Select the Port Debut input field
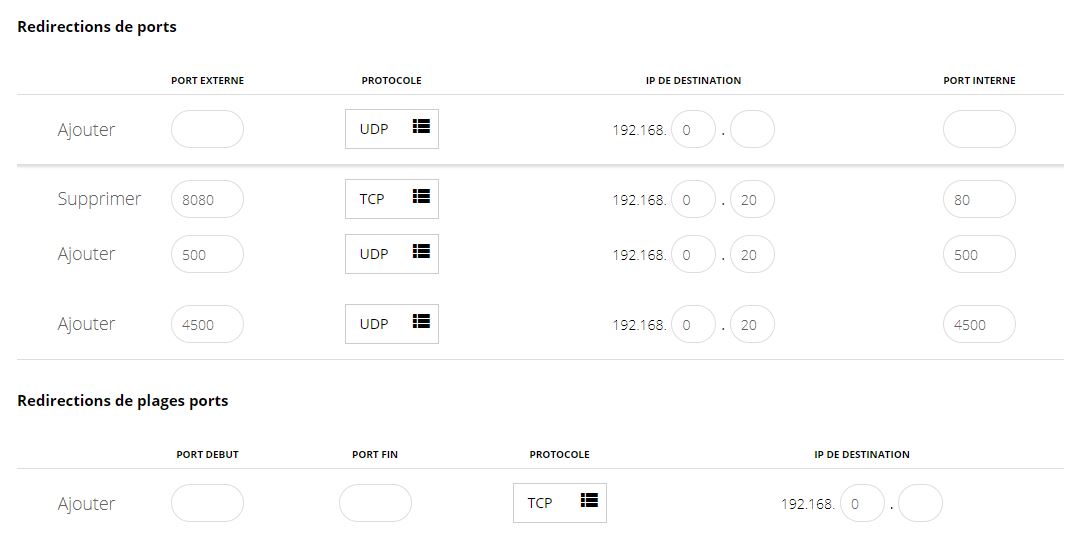 pos(207,503)
